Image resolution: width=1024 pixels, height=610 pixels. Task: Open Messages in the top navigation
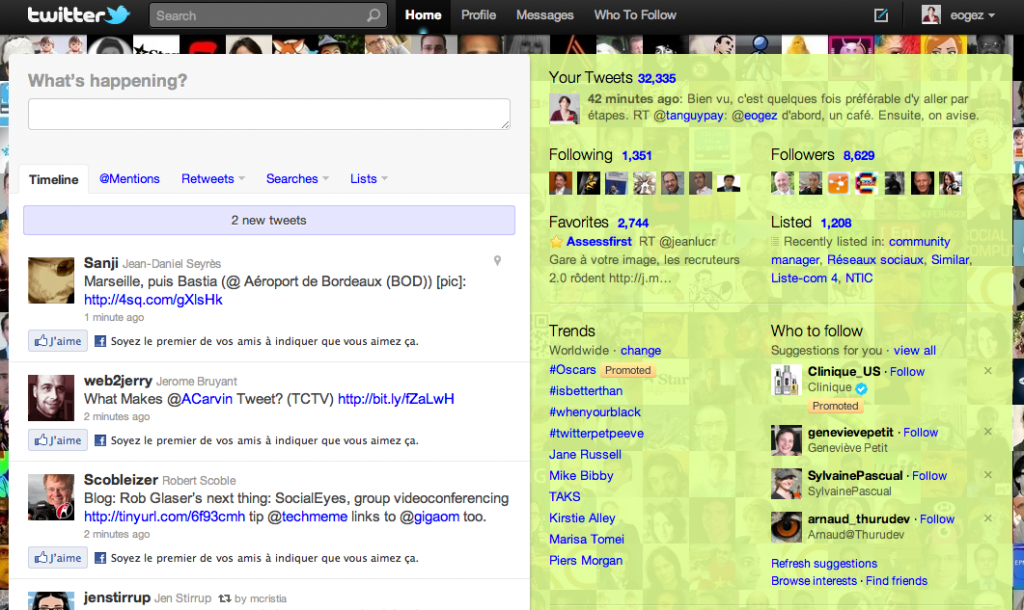click(x=545, y=15)
